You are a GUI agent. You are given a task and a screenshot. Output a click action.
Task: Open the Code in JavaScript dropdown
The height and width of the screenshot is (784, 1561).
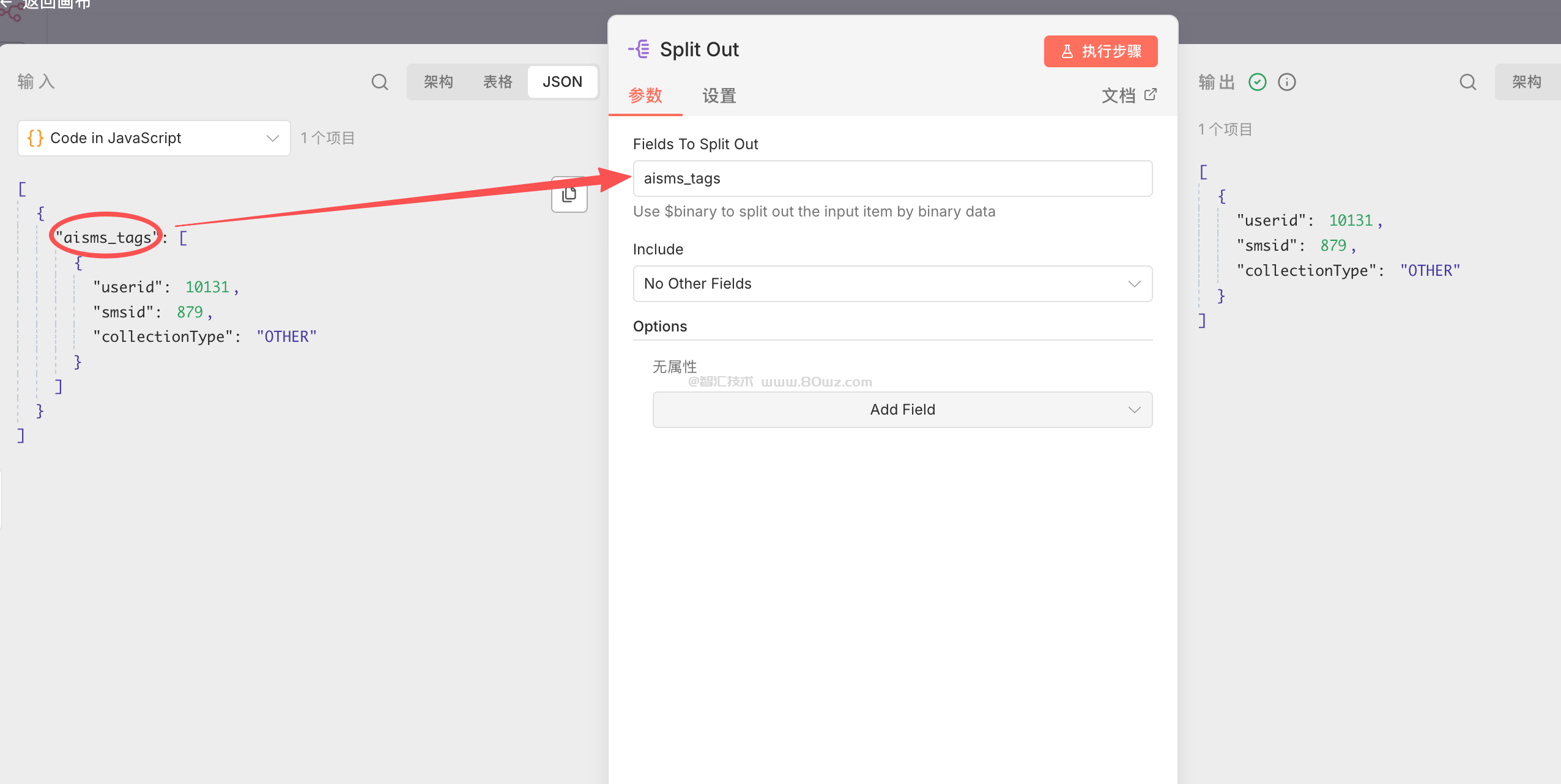point(154,138)
